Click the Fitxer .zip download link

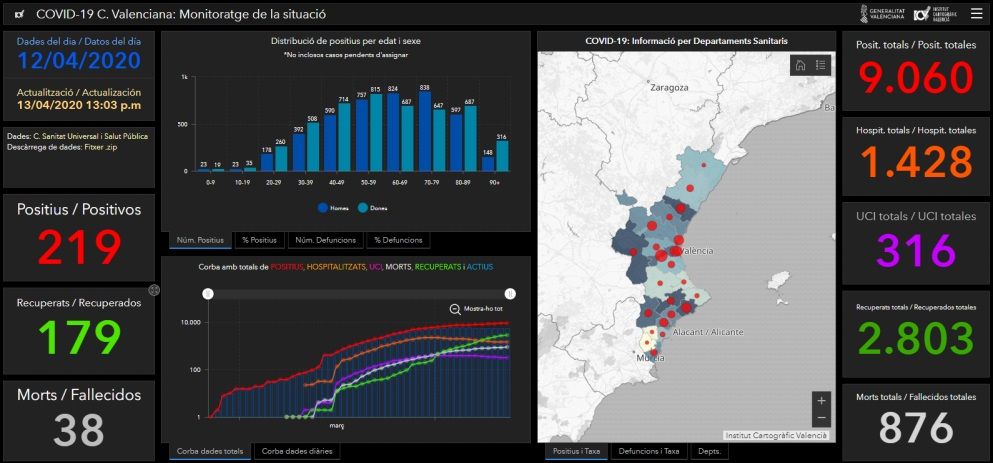coord(103,147)
